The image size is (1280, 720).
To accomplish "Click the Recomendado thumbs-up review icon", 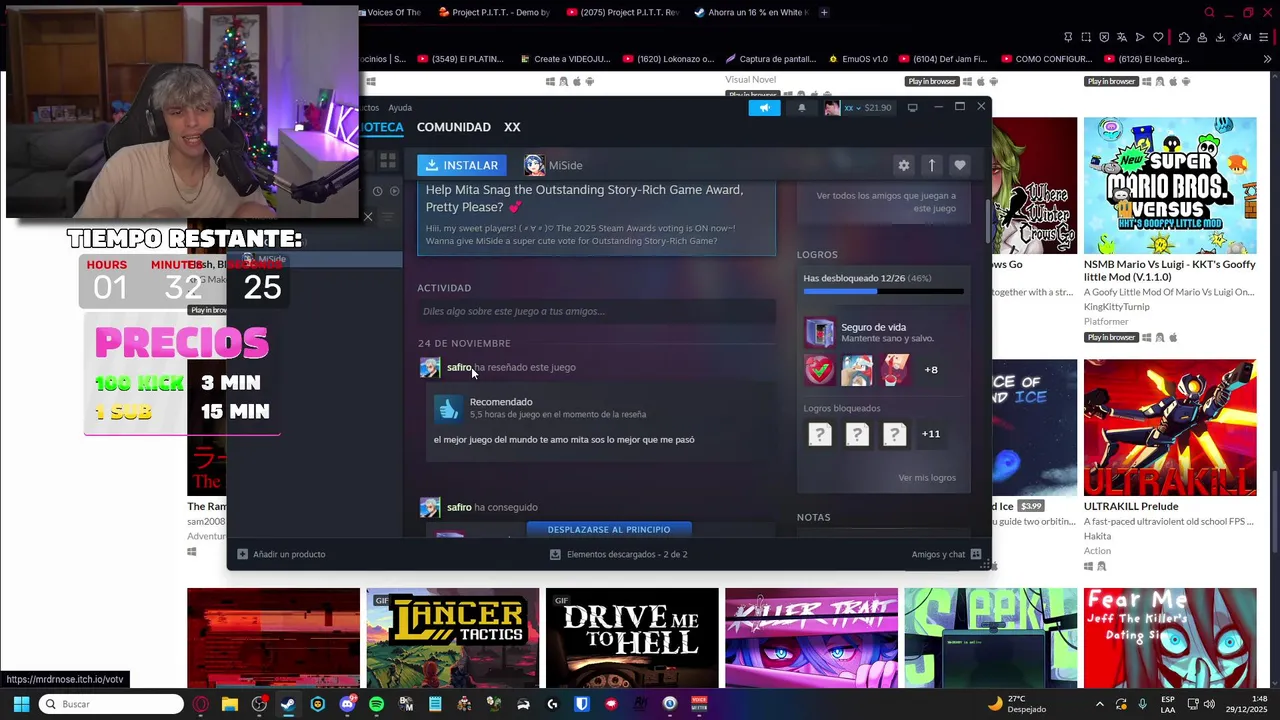I will [x=449, y=408].
